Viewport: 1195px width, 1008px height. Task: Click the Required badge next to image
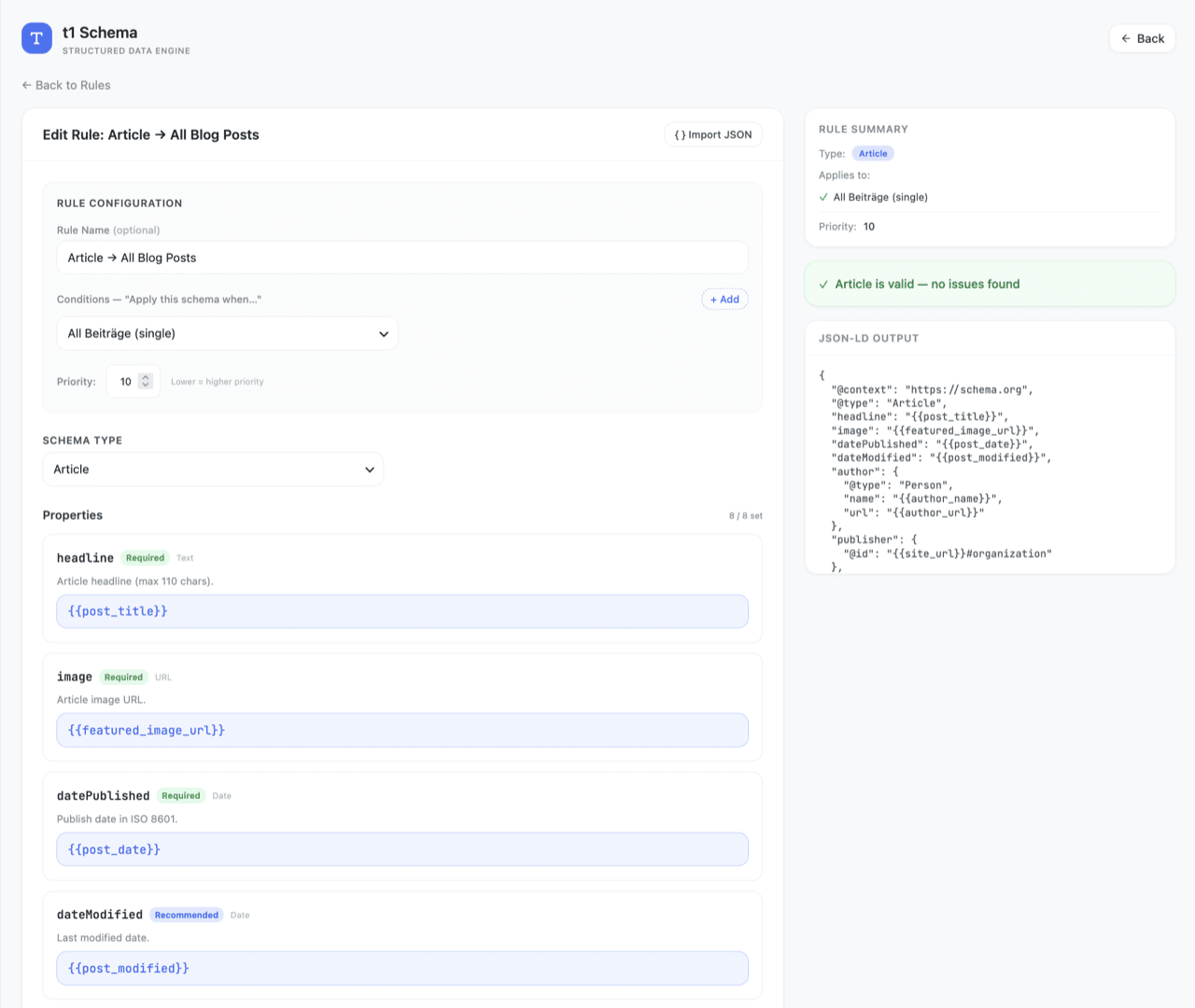(x=123, y=678)
